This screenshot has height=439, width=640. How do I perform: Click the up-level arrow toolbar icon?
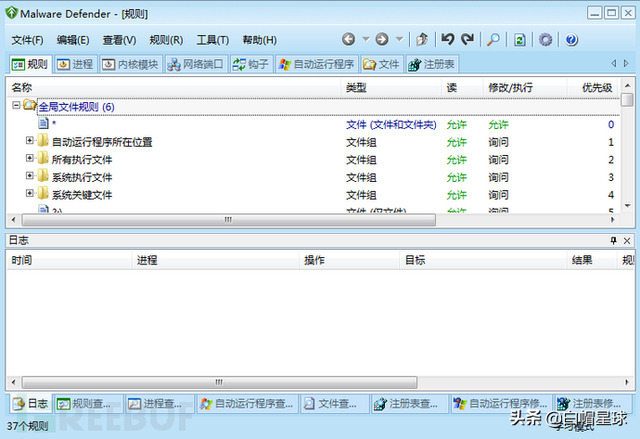[x=422, y=40]
